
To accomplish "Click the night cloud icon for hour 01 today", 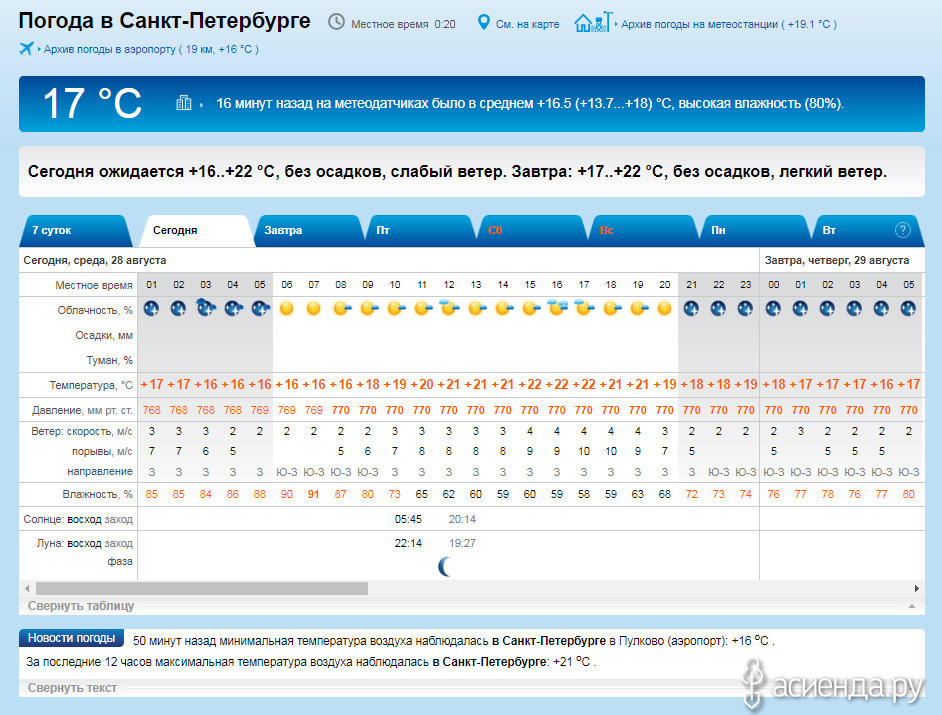I will coord(151,308).
